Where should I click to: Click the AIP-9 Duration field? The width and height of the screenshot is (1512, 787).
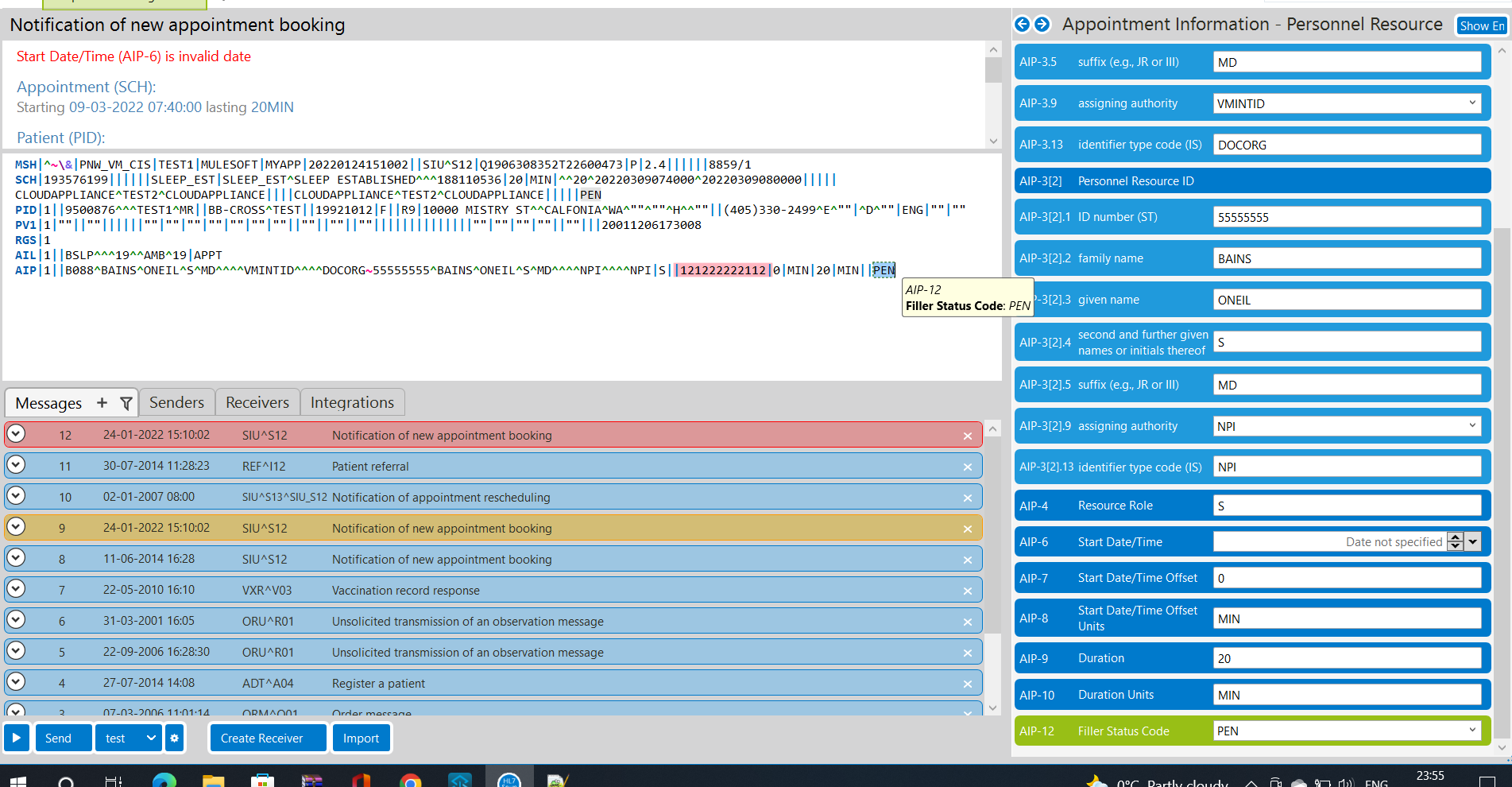[x=1347, y=658]
